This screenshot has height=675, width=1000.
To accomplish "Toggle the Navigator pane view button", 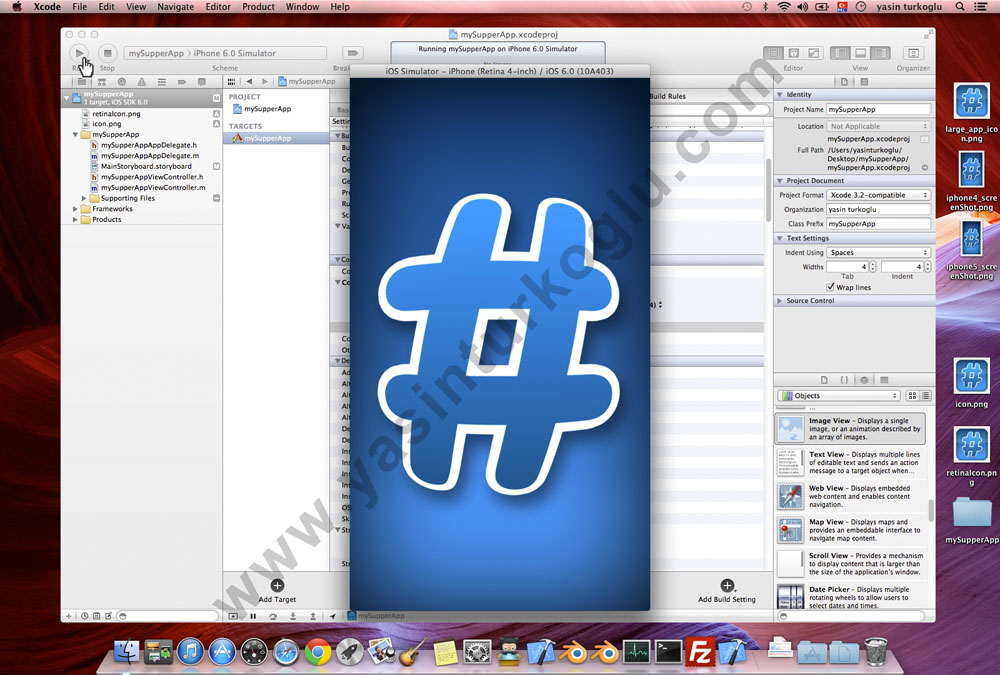I will click(x=840, y=53).
